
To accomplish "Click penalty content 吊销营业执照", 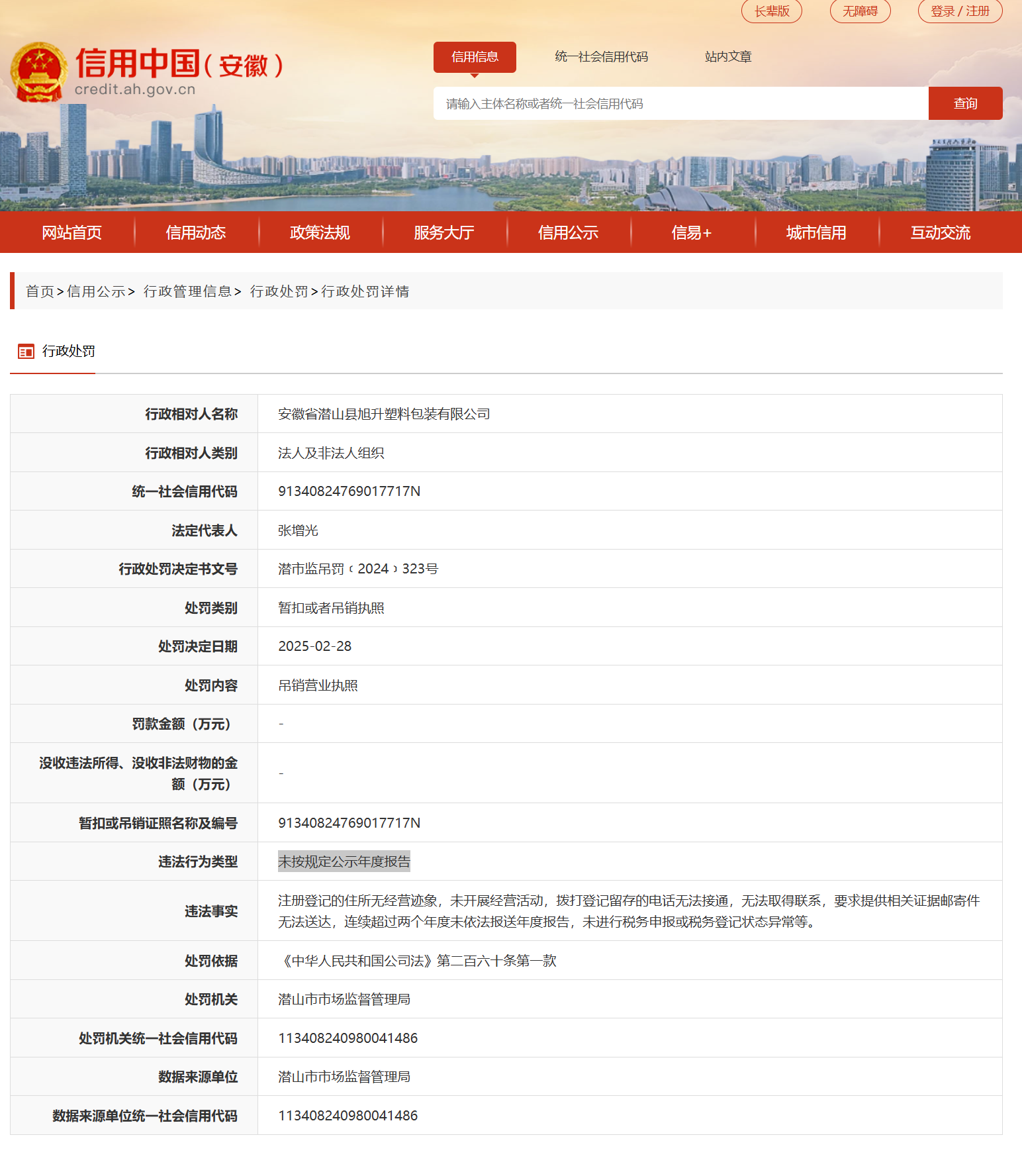I will 318,685.
